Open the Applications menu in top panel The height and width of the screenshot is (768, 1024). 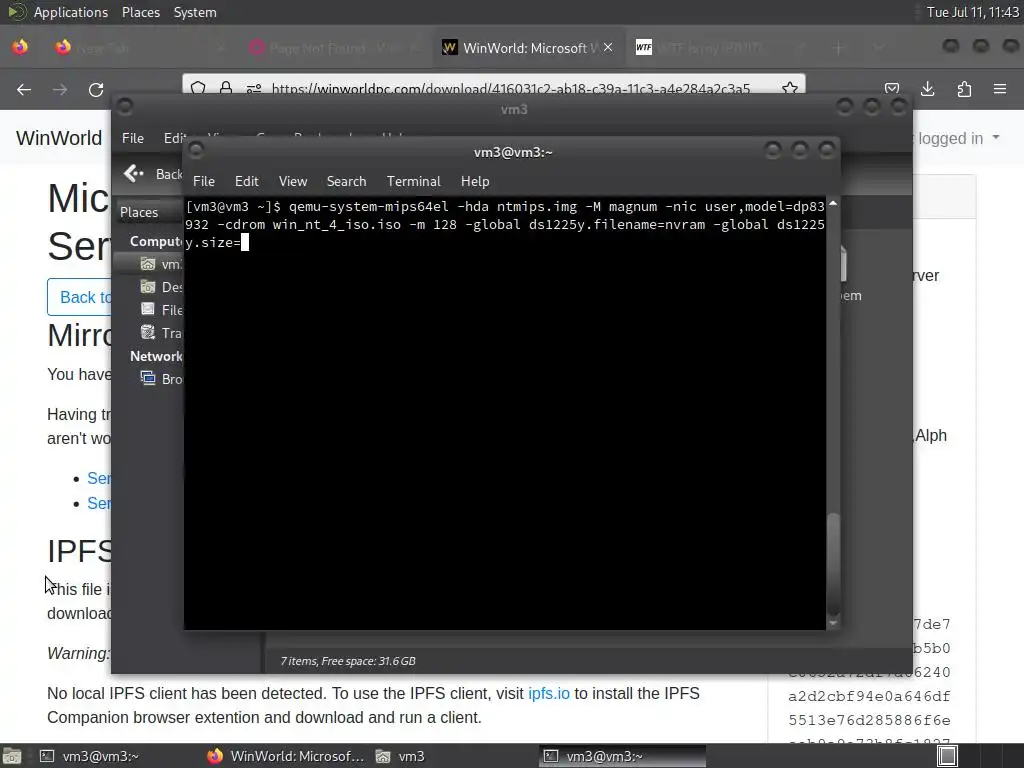pyautogui.click(x=71, y=12)
